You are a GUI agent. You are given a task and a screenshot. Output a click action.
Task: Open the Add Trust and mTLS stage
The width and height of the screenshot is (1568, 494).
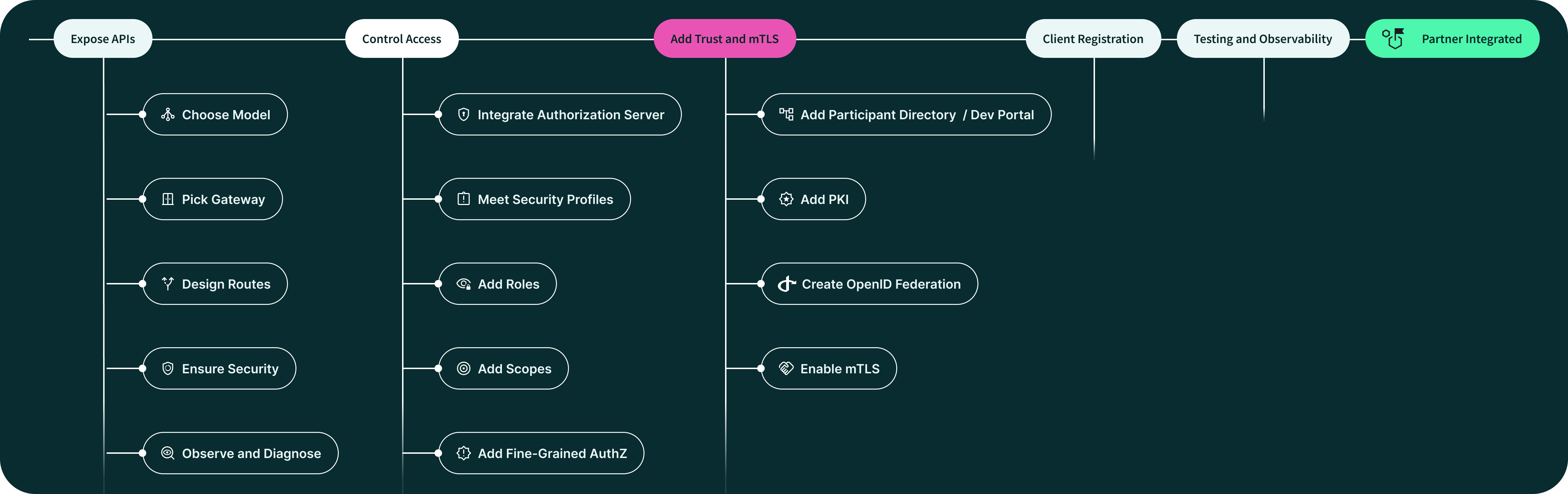(724, 38)
